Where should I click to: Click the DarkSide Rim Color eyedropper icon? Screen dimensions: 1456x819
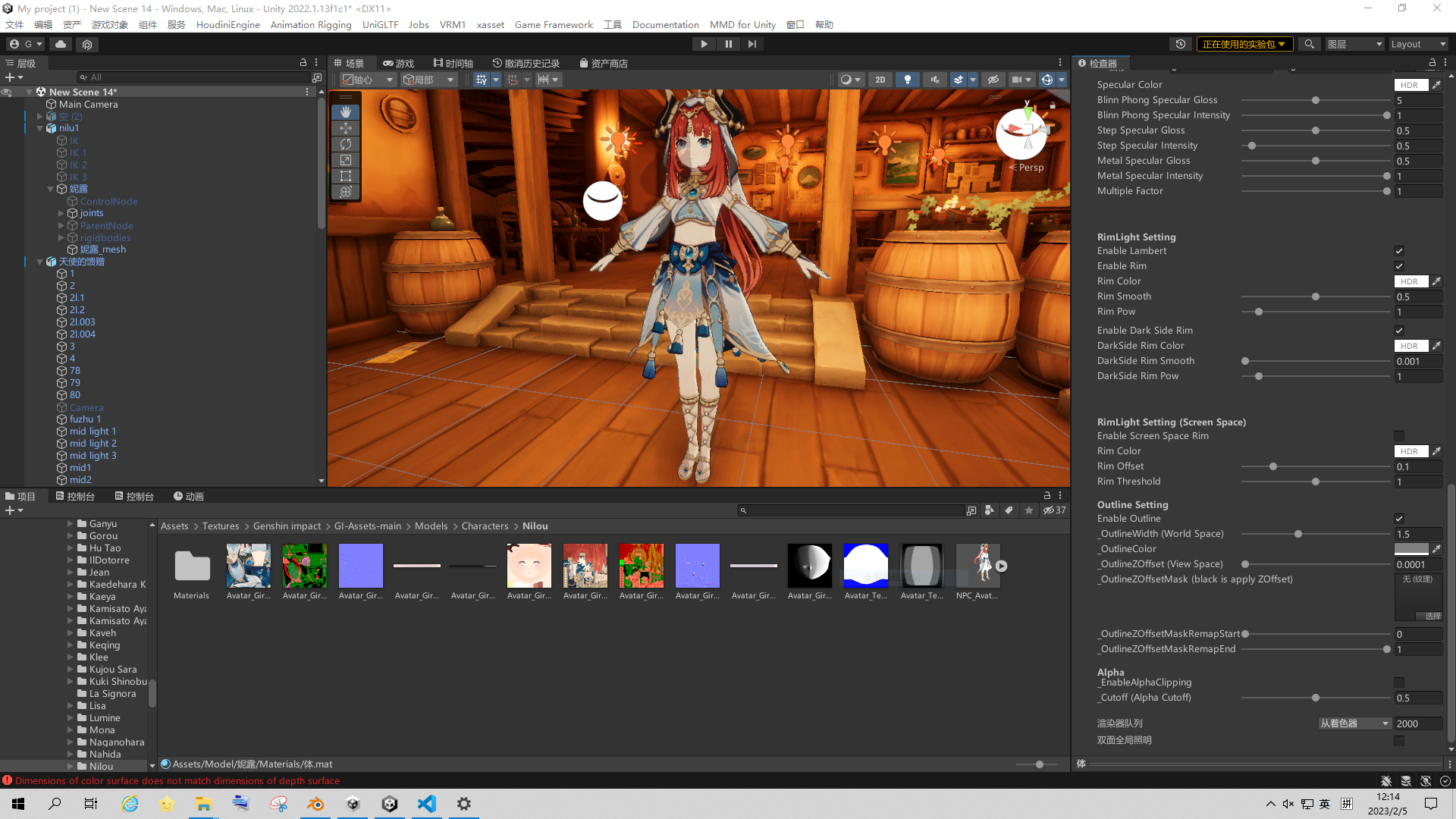pyautogui.click(x=1436, y=346)
